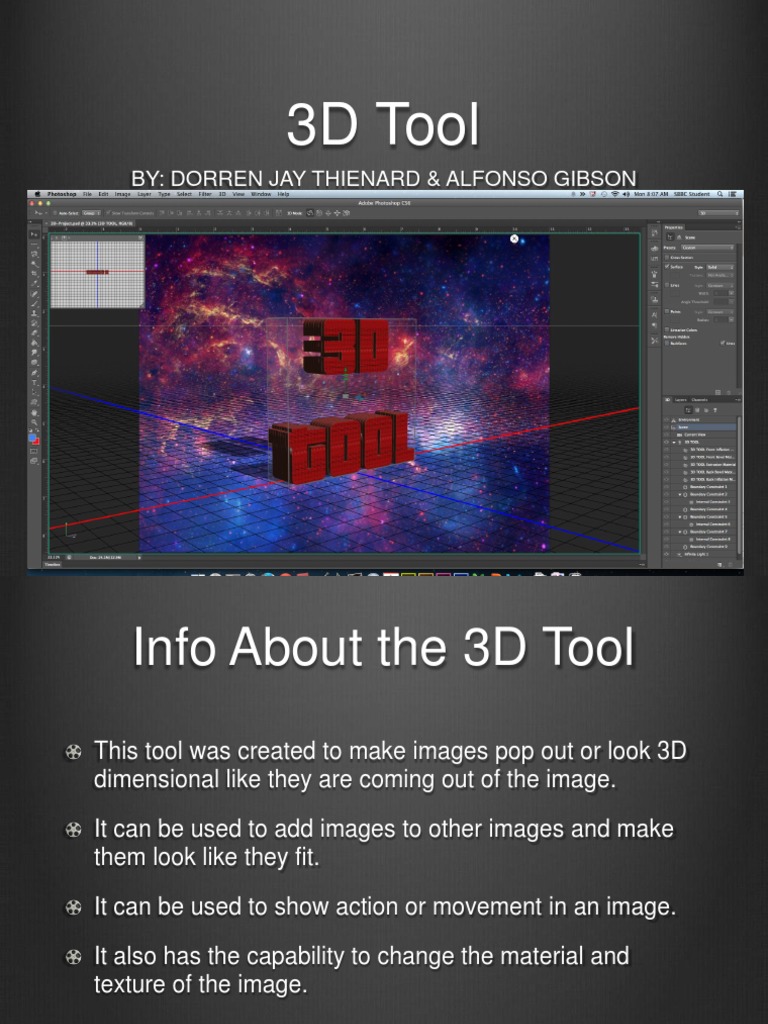
Task: Open the workspace switcher dropdown labeled 3D
Action: tap(719, 213)
